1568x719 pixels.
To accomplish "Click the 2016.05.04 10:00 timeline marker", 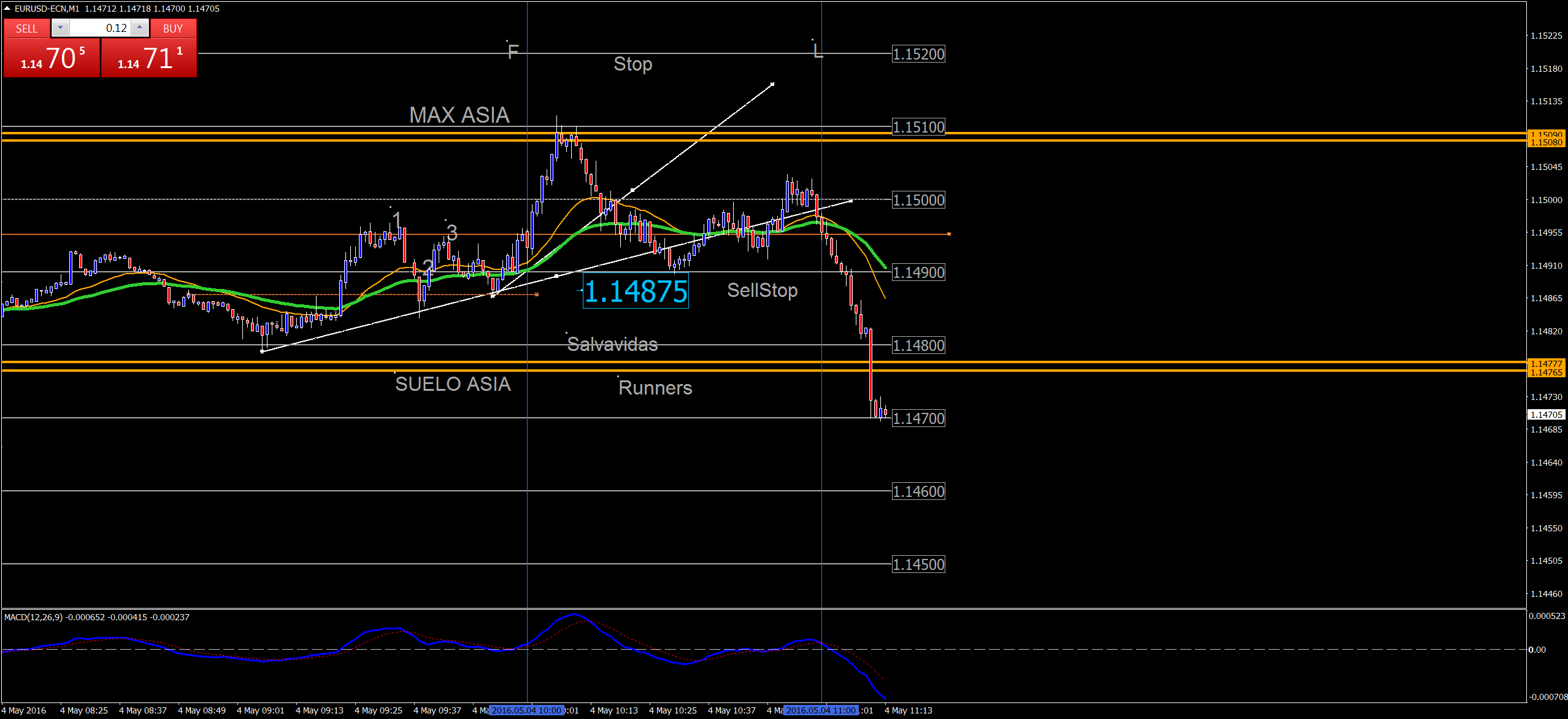I will coord(526,710).
